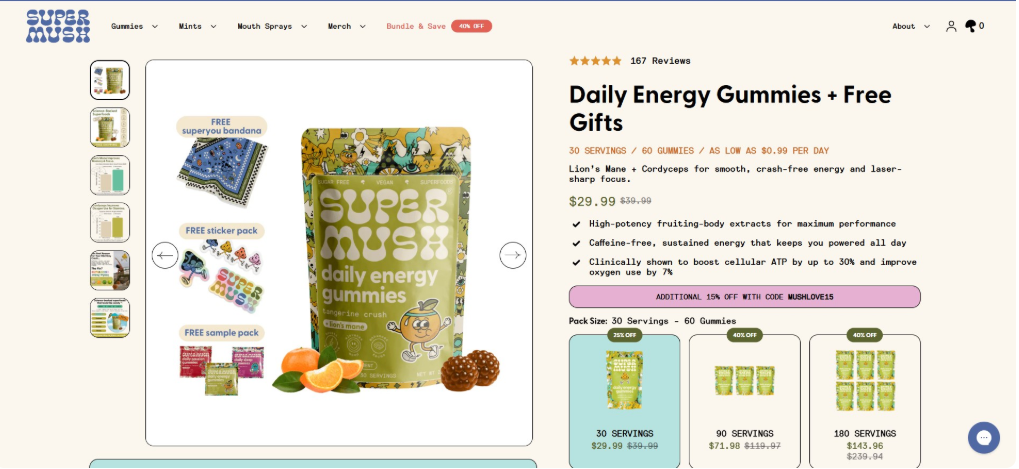Click the five-star rating icons
The width and height of the screenshot is (1019, 469).
pos(595,61)
